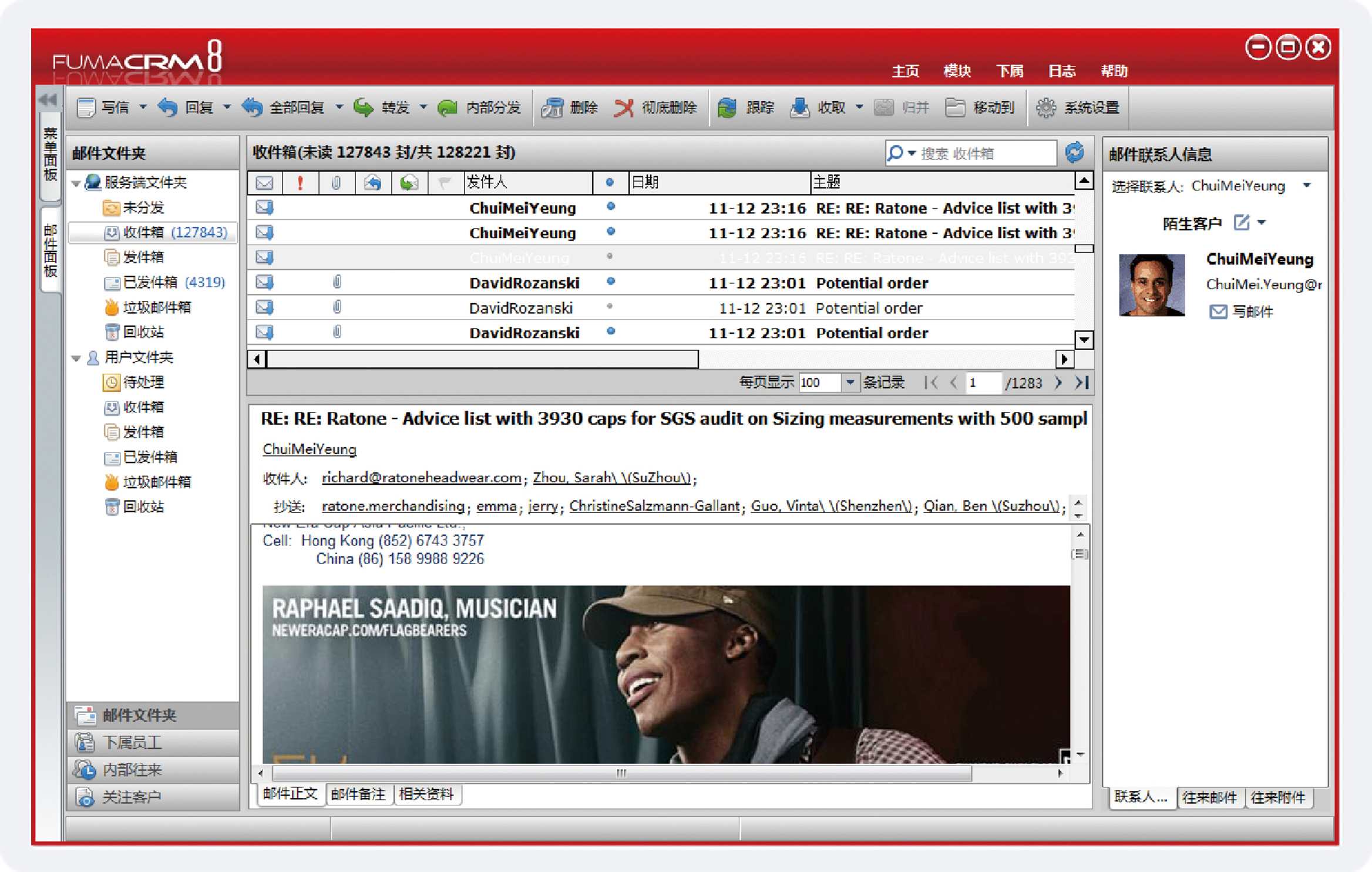Click the edit icon beside 陌生客户
Image resolution: width=1372 pixels, height=872 pixels.
[1241, 223]
